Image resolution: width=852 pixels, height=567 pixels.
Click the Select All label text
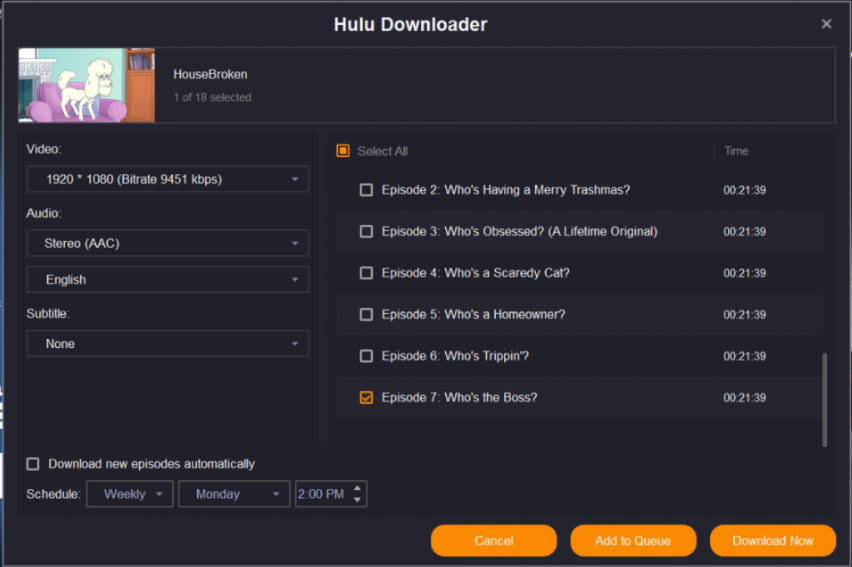pyautogui.click(x=383, y=151)
